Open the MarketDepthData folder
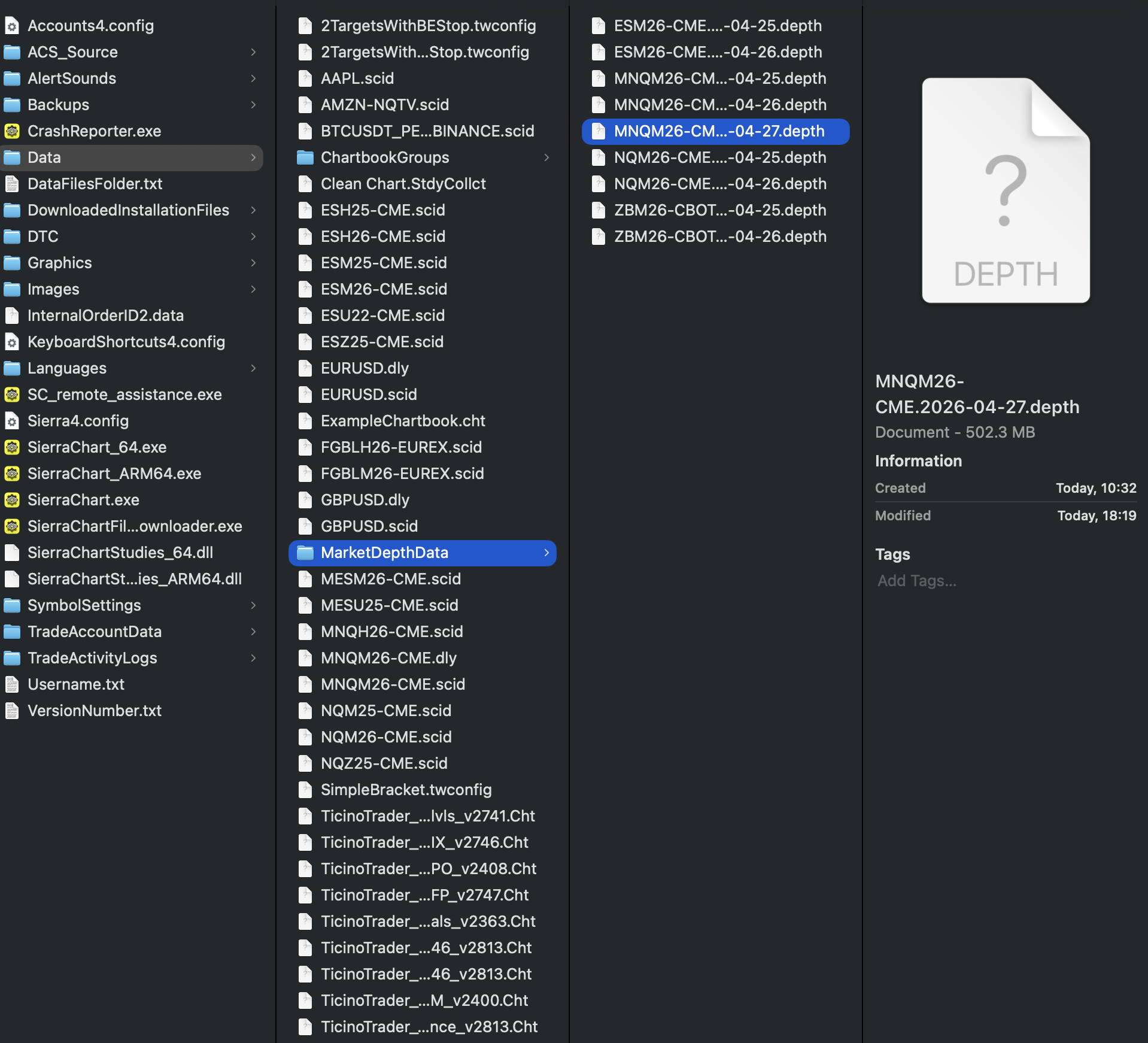 pos(384,553)
